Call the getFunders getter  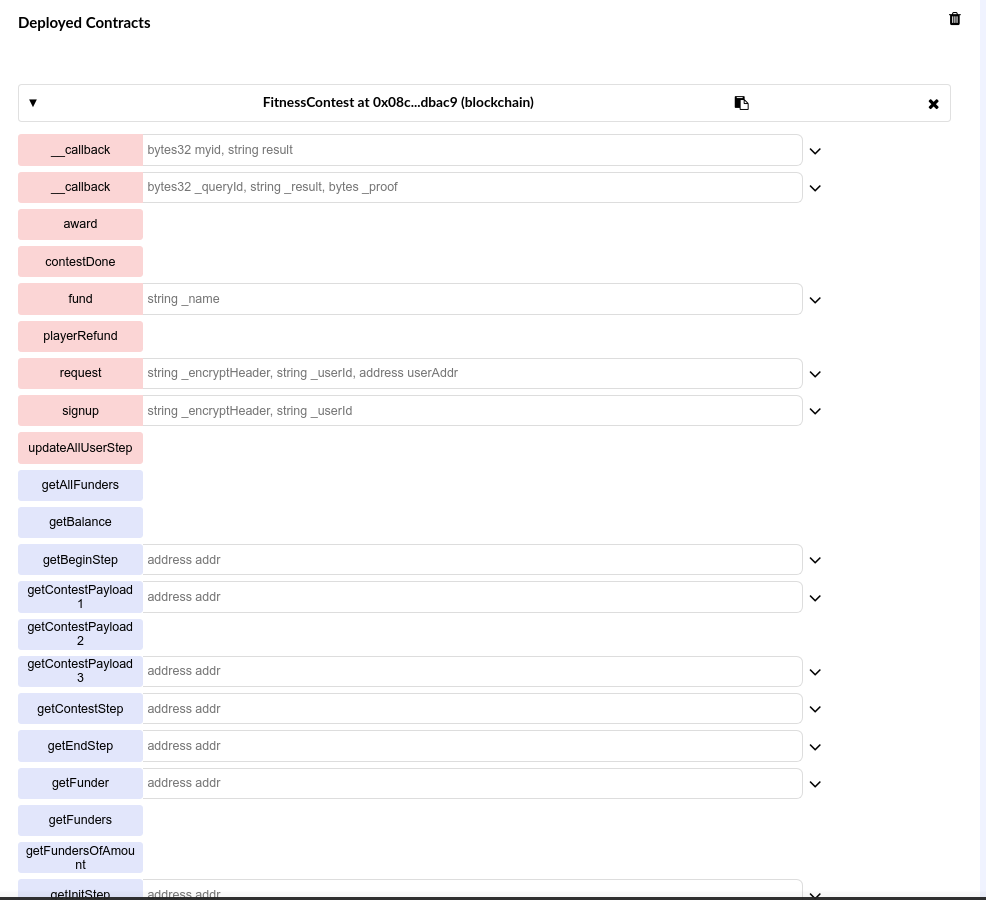click(x=80, y=820)
